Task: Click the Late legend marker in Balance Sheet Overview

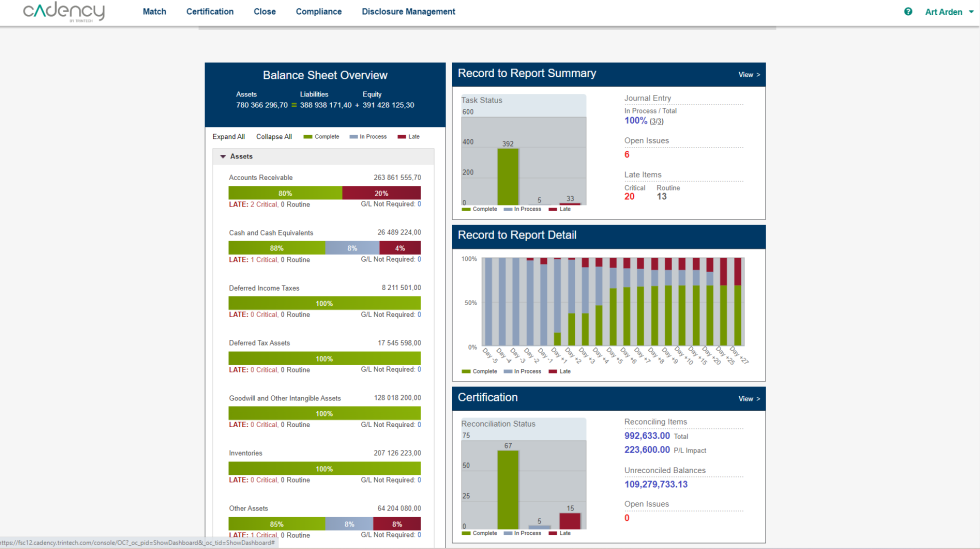Action: click(402, 136)
